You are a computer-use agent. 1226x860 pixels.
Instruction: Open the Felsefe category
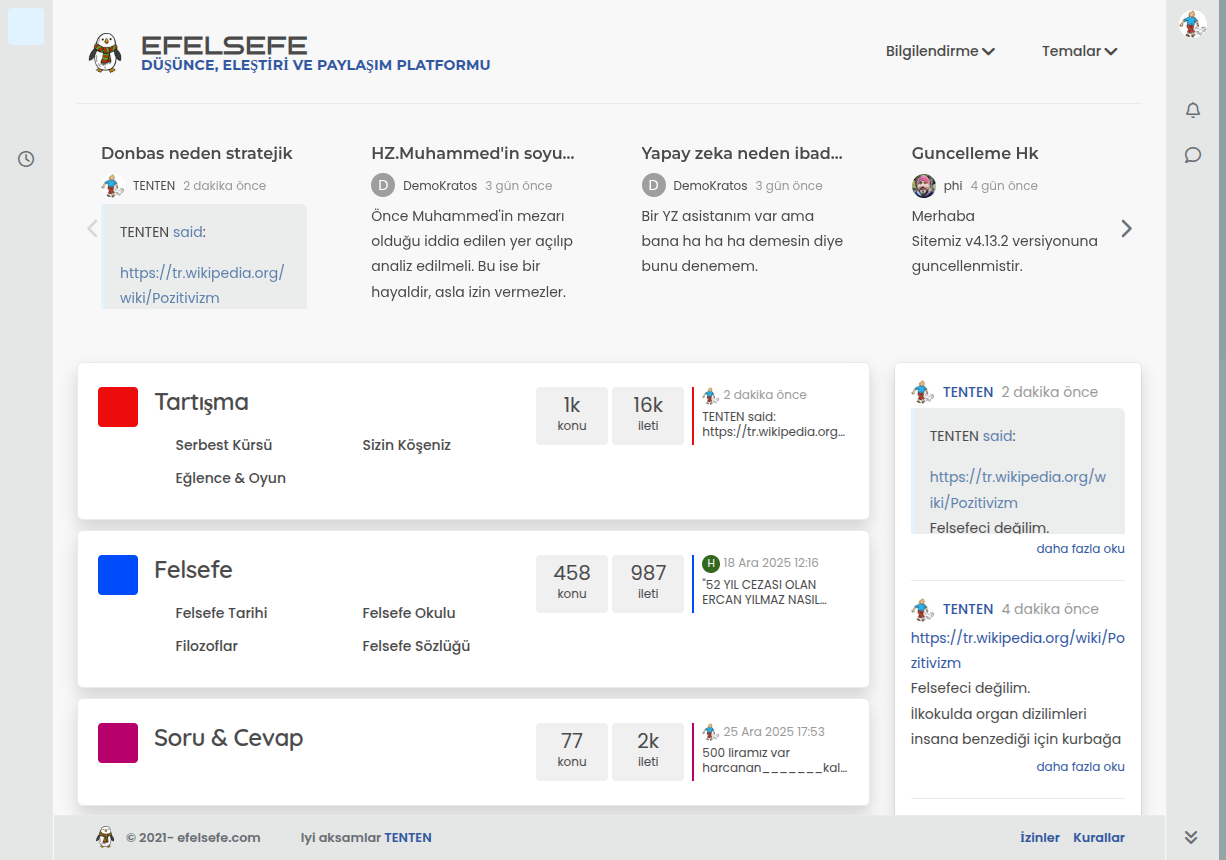coord(193,570)
